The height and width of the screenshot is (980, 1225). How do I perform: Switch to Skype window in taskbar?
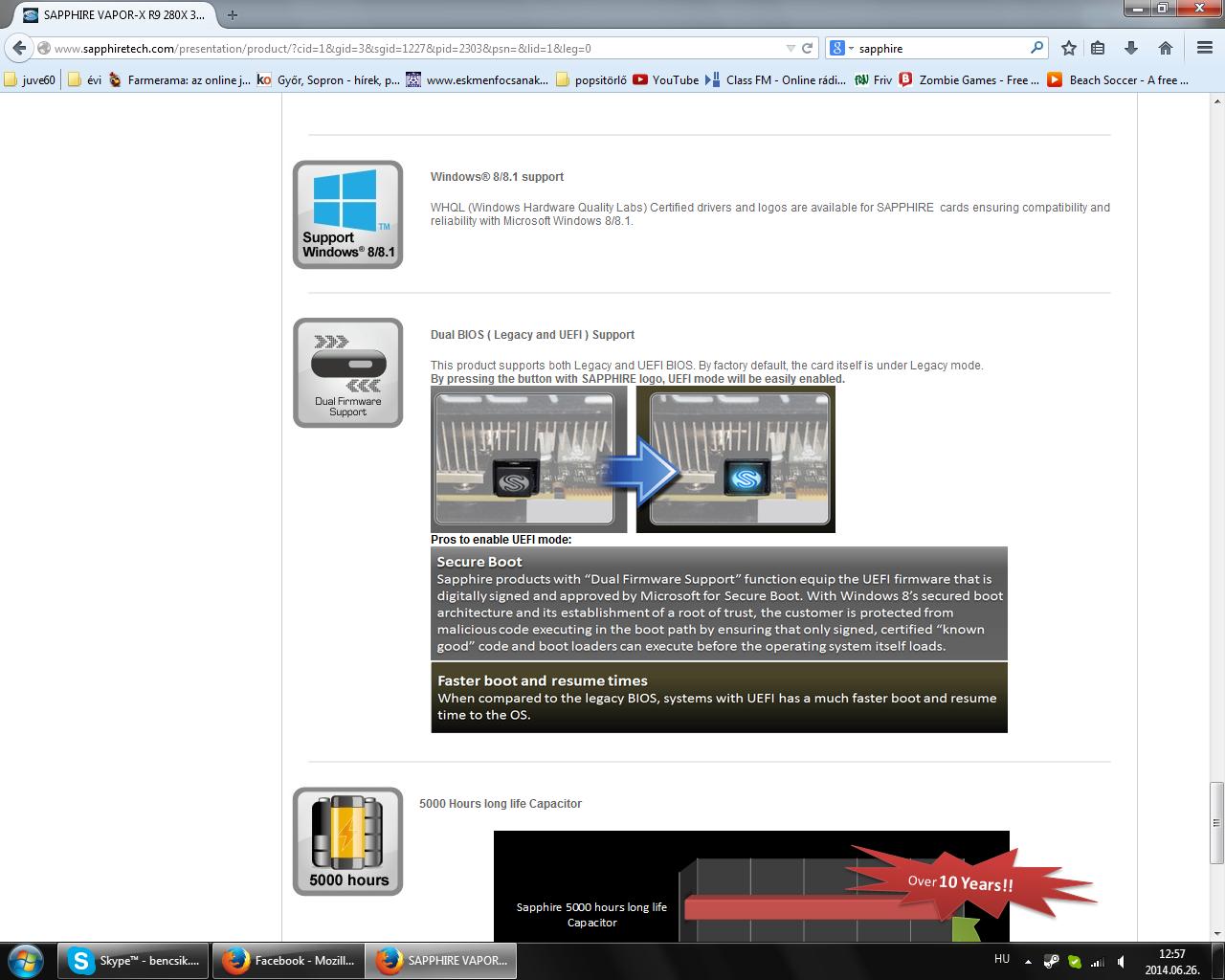134,961
